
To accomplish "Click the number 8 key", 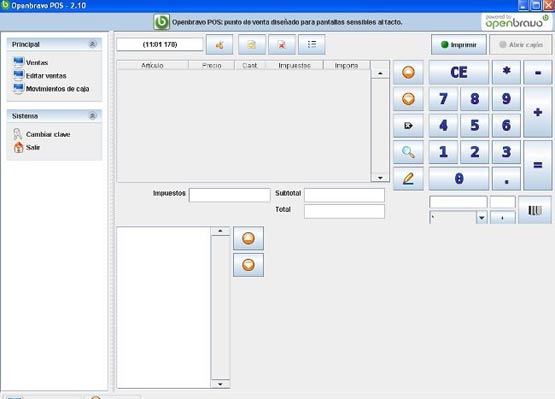I will (475, 99).
